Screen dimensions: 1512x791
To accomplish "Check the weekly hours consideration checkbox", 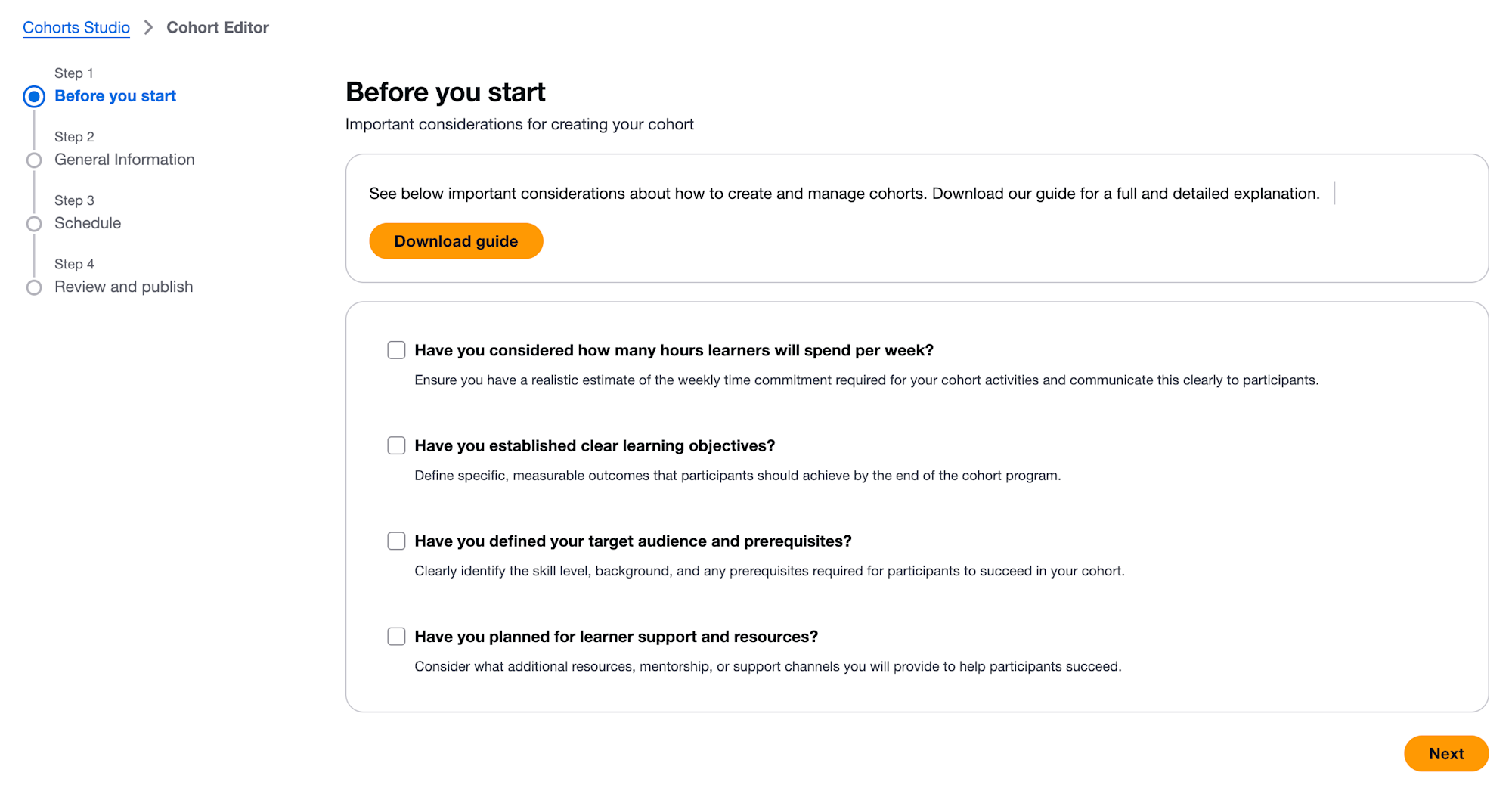I will coord(396,350).
